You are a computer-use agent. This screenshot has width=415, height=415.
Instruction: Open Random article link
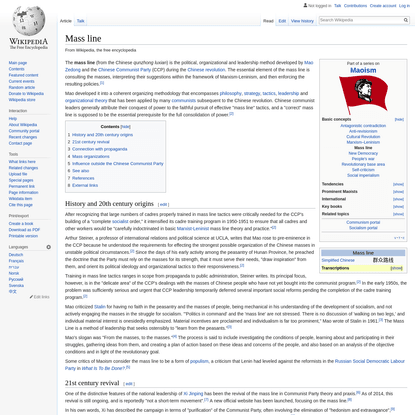click(22, 87)
